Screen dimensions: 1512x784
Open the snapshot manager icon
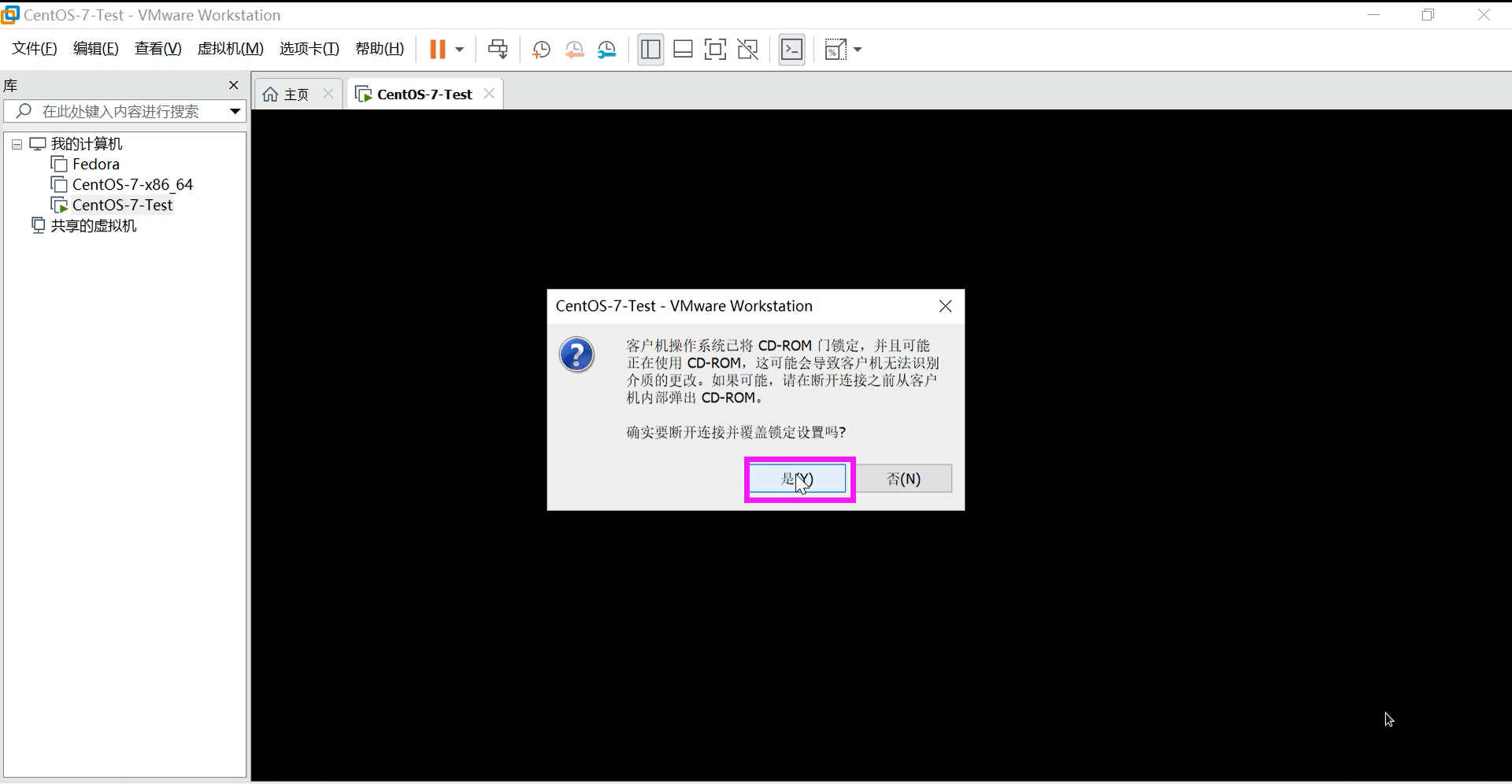[606, 50]
